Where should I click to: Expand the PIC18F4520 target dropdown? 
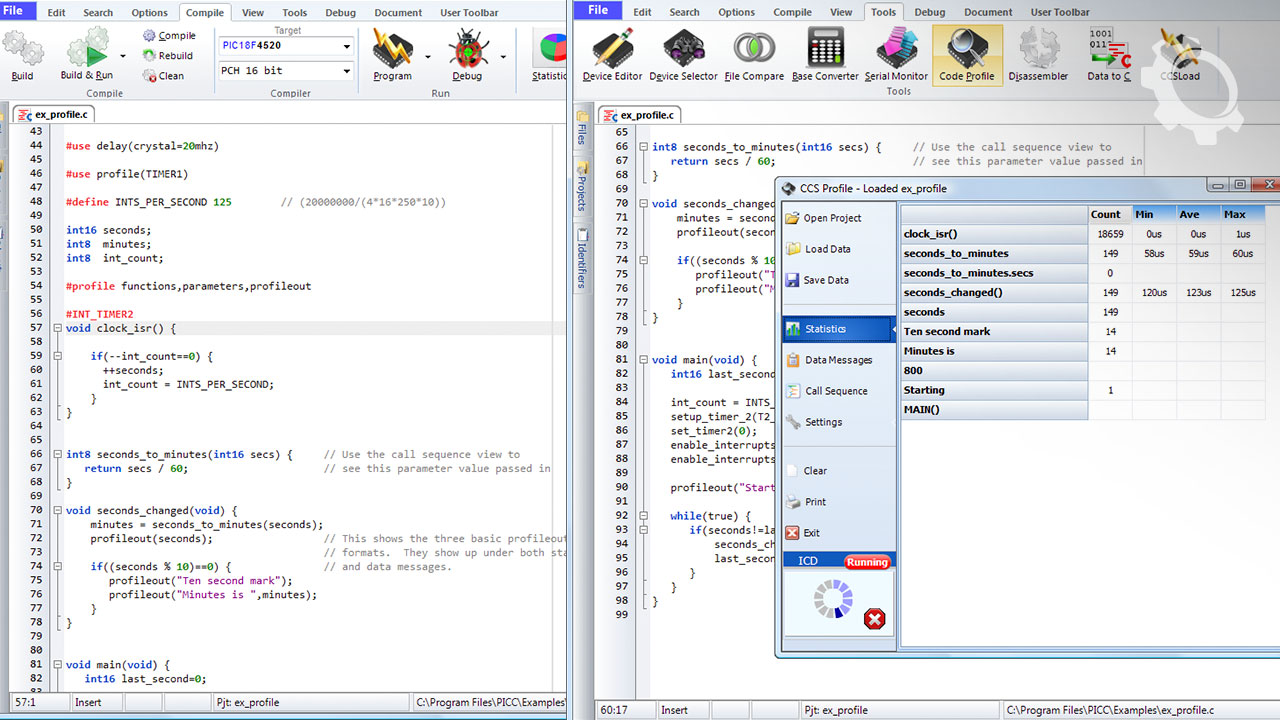(x=347, y=47)
